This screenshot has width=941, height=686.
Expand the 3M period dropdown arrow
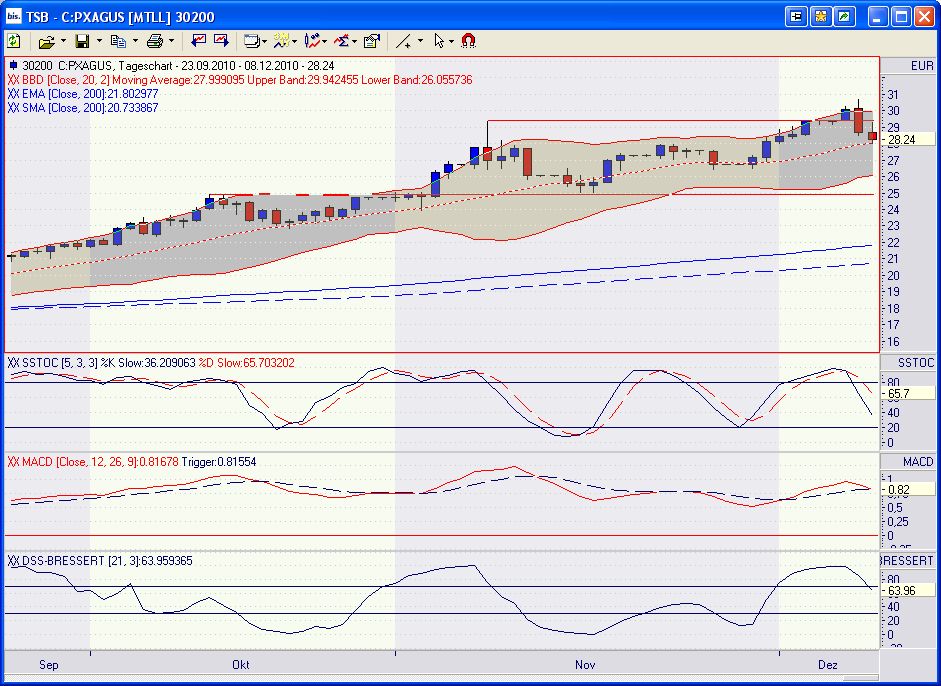point(294,41)
